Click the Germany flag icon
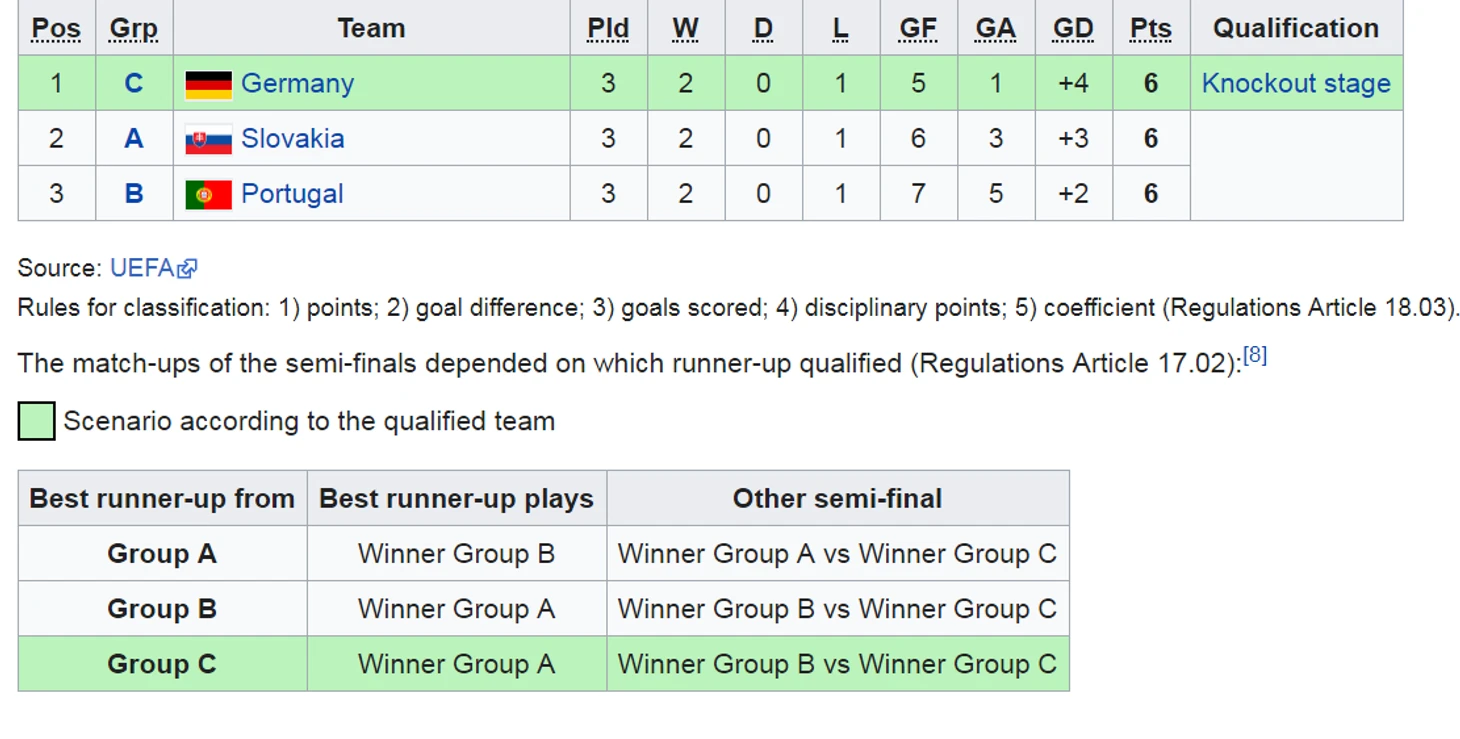This screenshot has height=739, width=1460. (x=209, y=84)
